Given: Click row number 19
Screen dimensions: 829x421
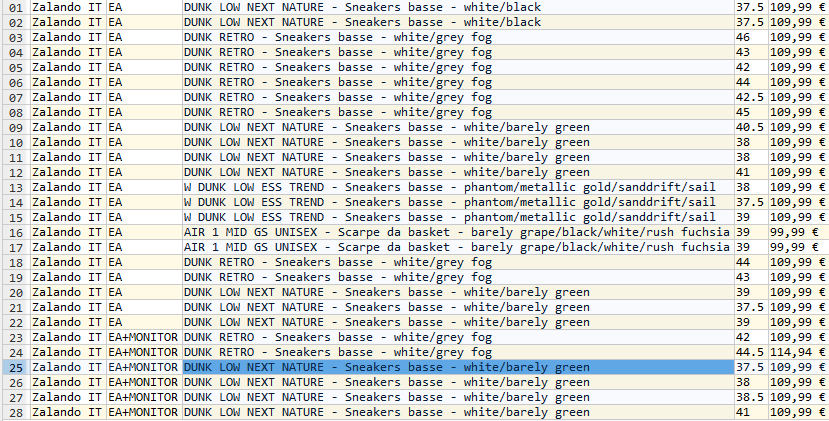Looking at the screenshot, I should pos(16,277).
